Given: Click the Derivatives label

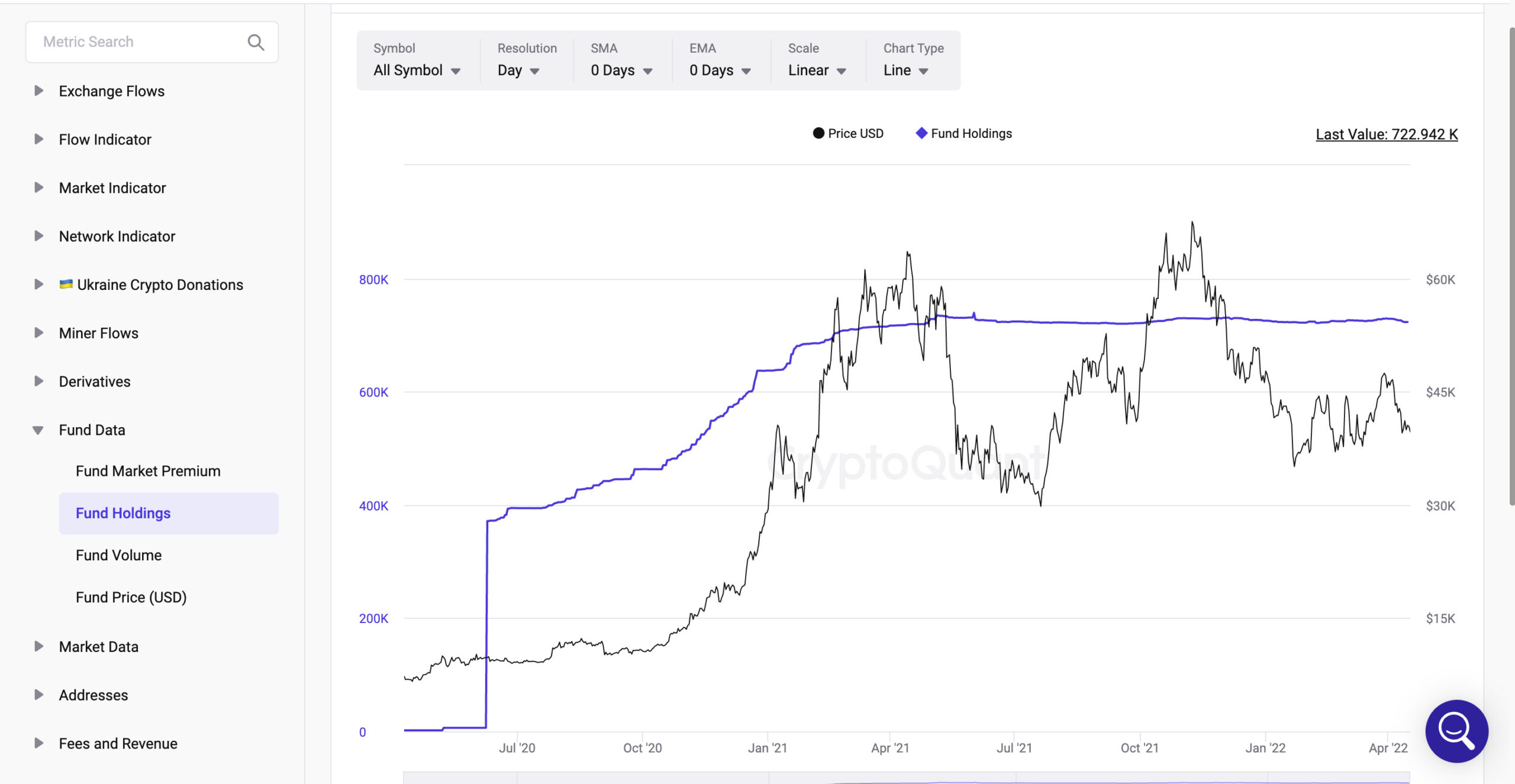Looking at the screenshot, I should tap(95, 382).
